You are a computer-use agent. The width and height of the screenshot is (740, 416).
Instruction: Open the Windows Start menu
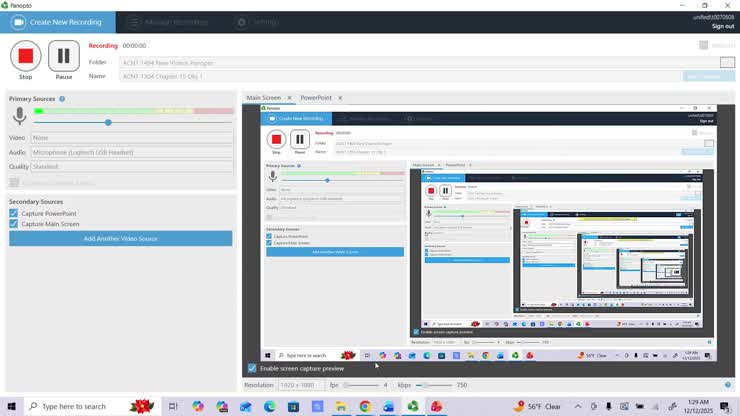click(x=12, y=407)
